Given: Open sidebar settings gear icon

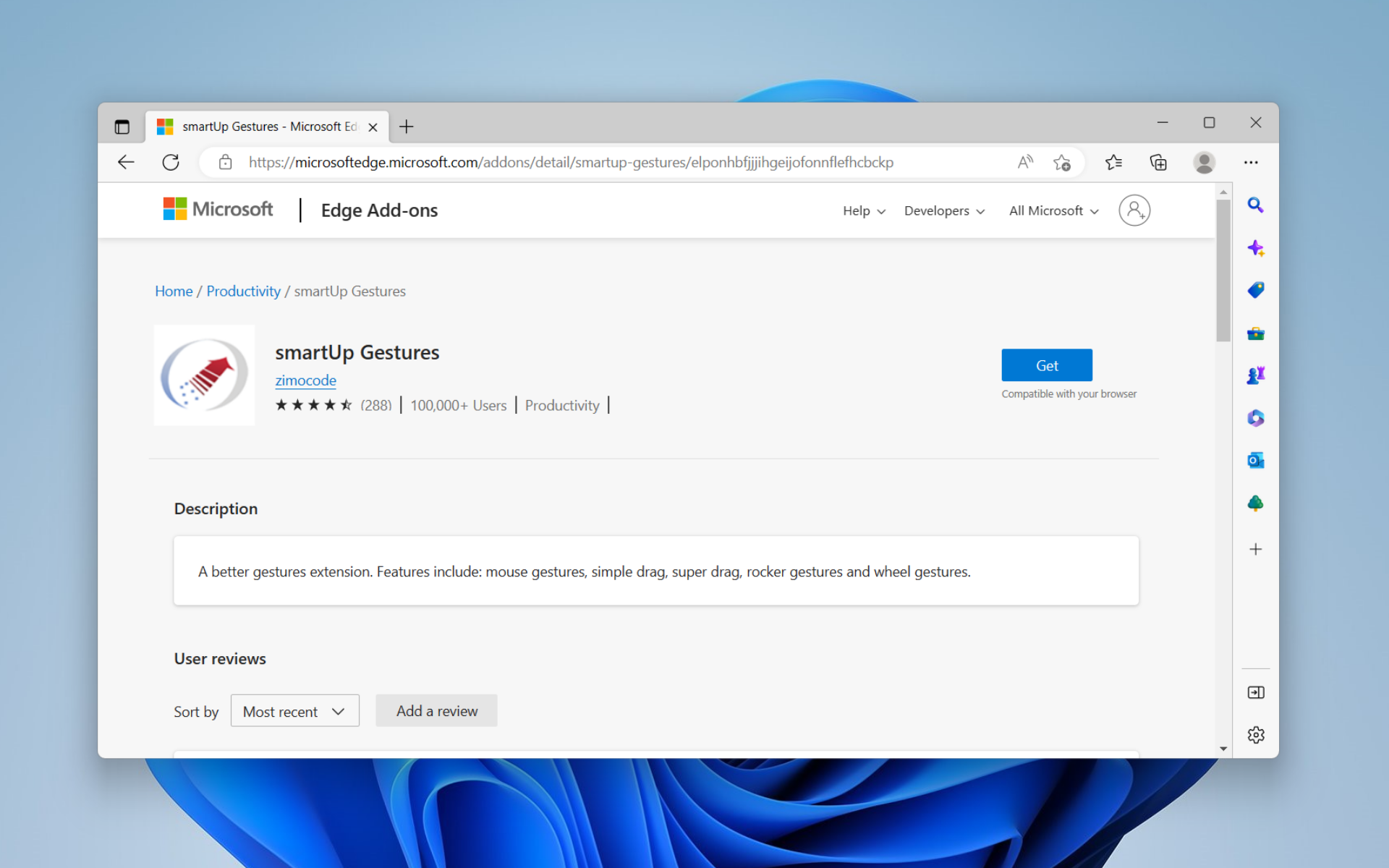Looking at the screenshot, I should pyautogui.click(x=1256, y=735).
